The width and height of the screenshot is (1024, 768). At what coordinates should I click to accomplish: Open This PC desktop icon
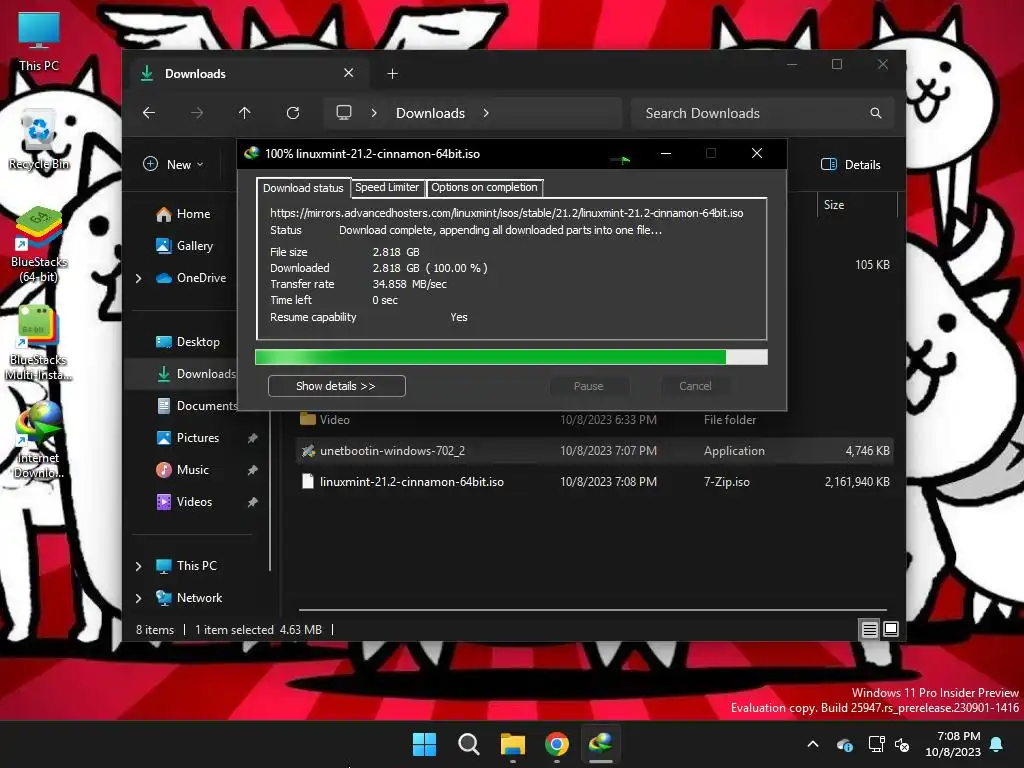click(39, 40)
